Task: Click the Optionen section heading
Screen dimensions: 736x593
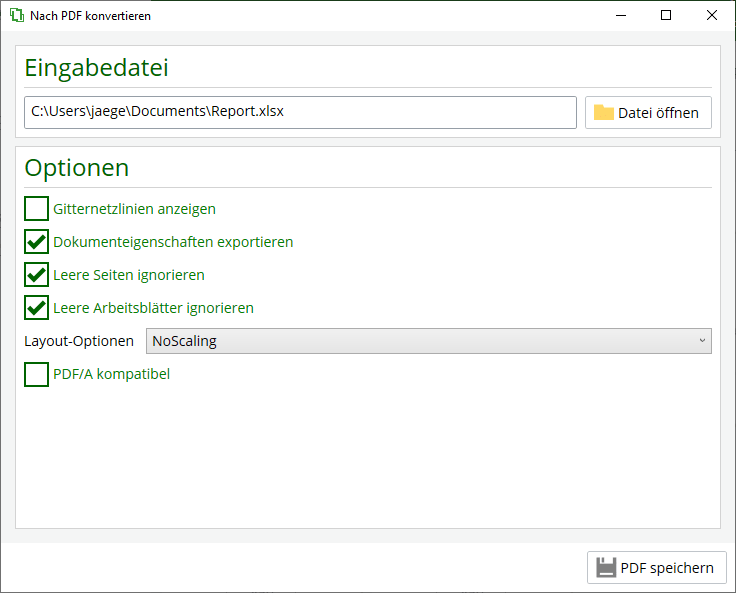Action: 77,168
